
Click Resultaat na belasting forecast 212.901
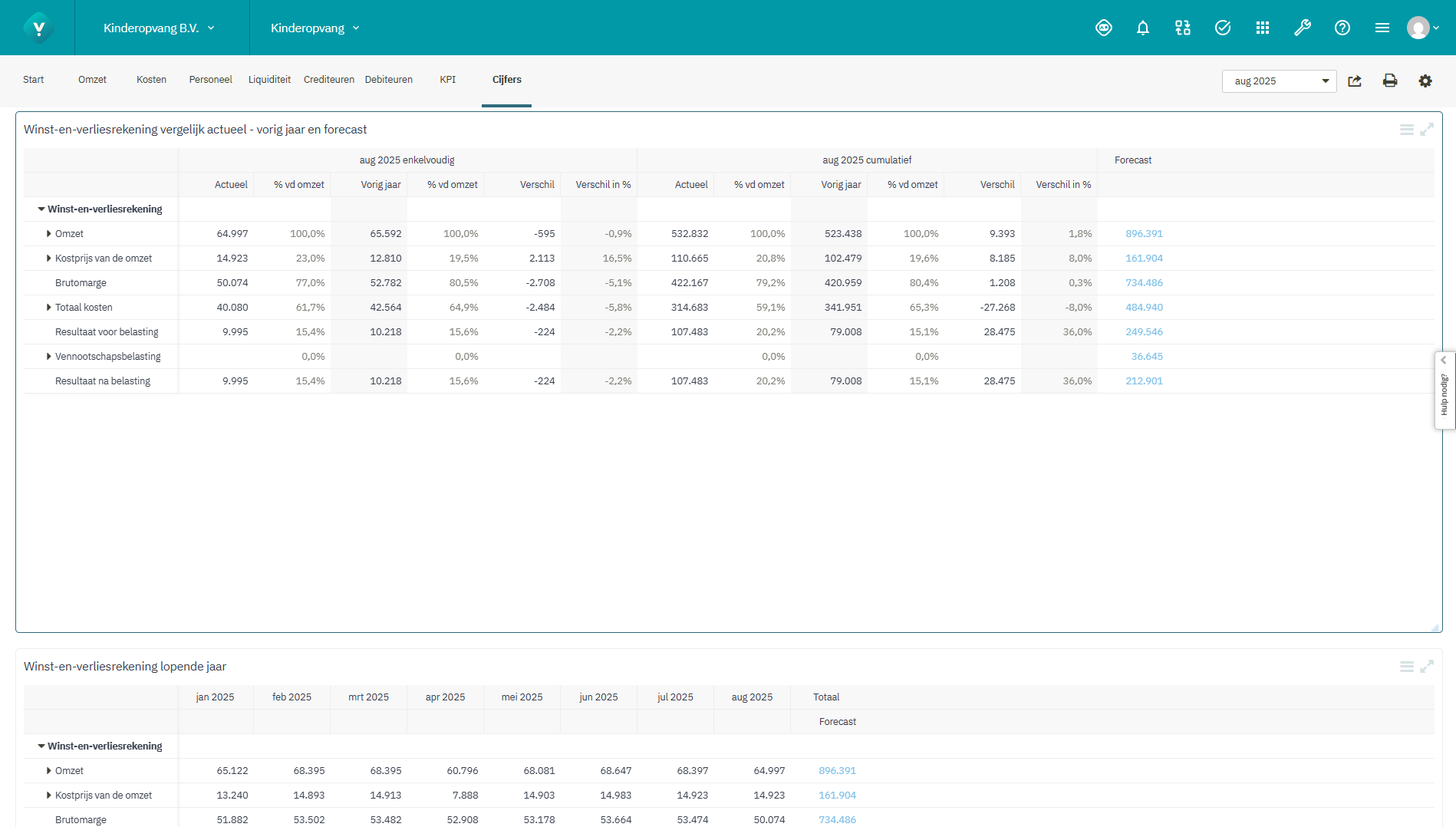1144,381
